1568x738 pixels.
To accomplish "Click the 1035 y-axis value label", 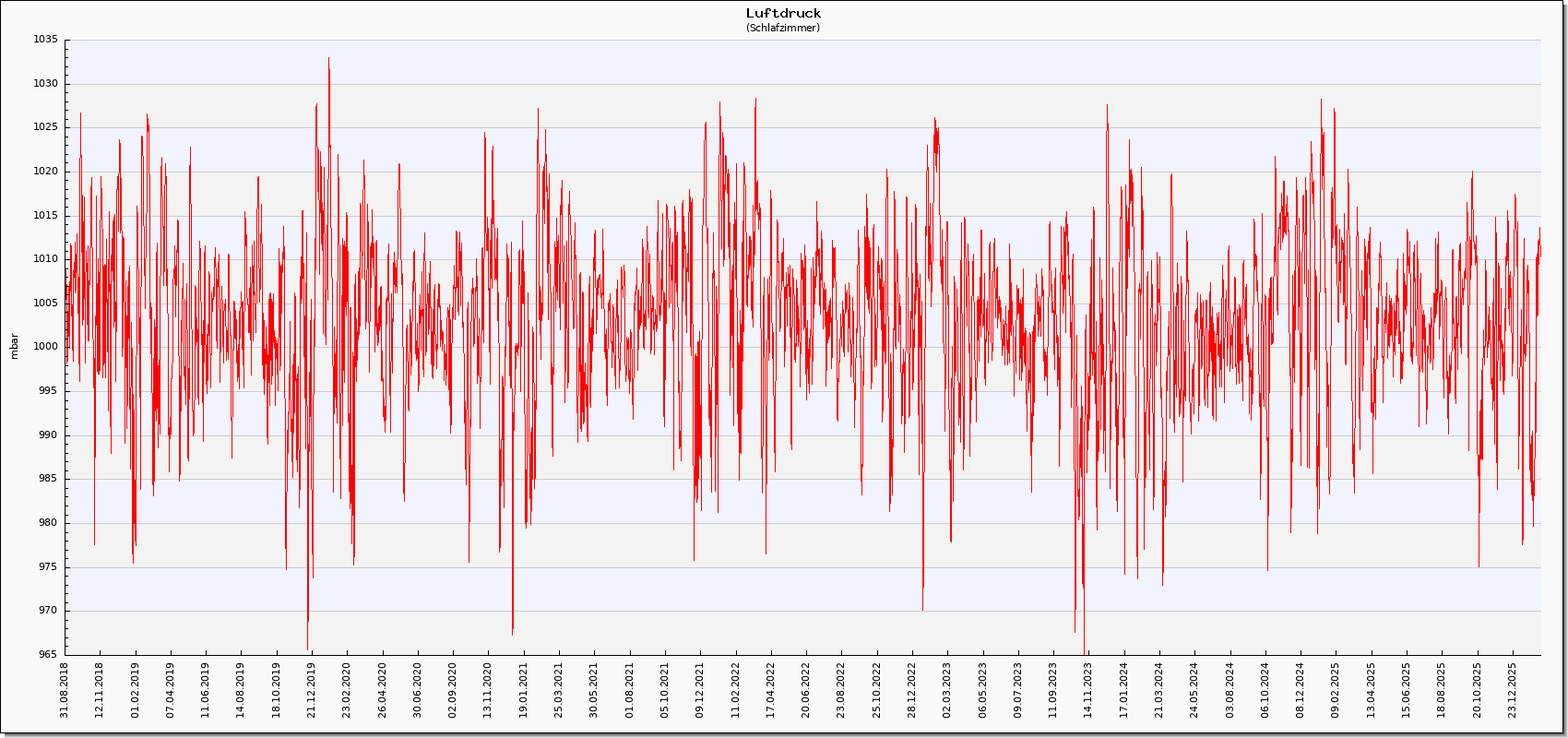I will [x=45, y=40].
